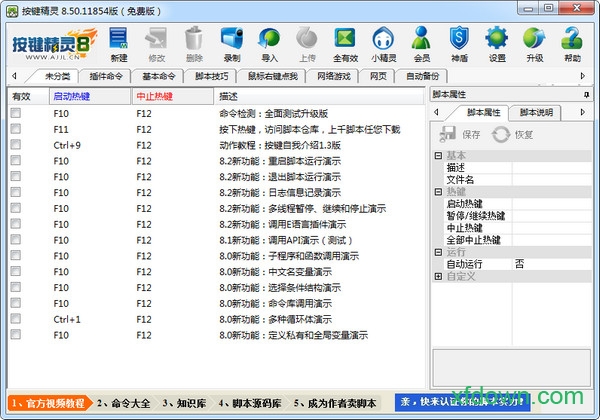Viewport: 600px width, 420px height.
Task: Click the 升级 (Upgrade) globe icon
Action: point(535,42)
